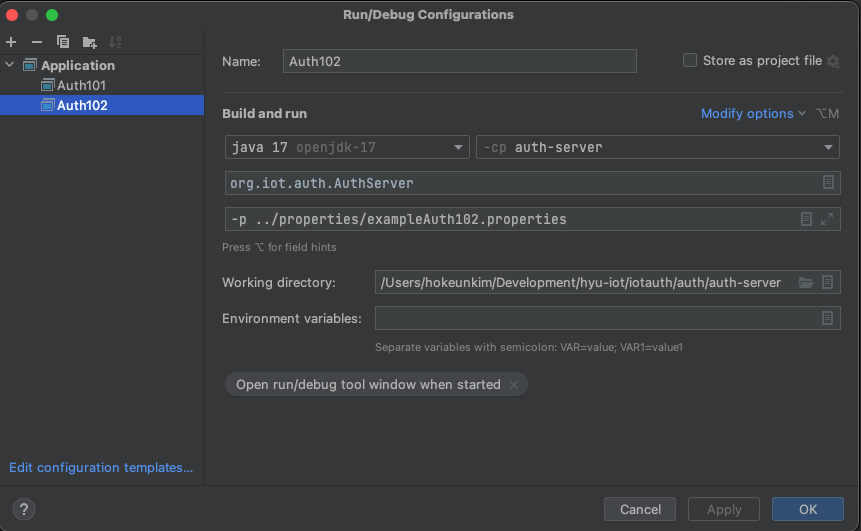Copy the selected configuration

click(x=63, y=42)
